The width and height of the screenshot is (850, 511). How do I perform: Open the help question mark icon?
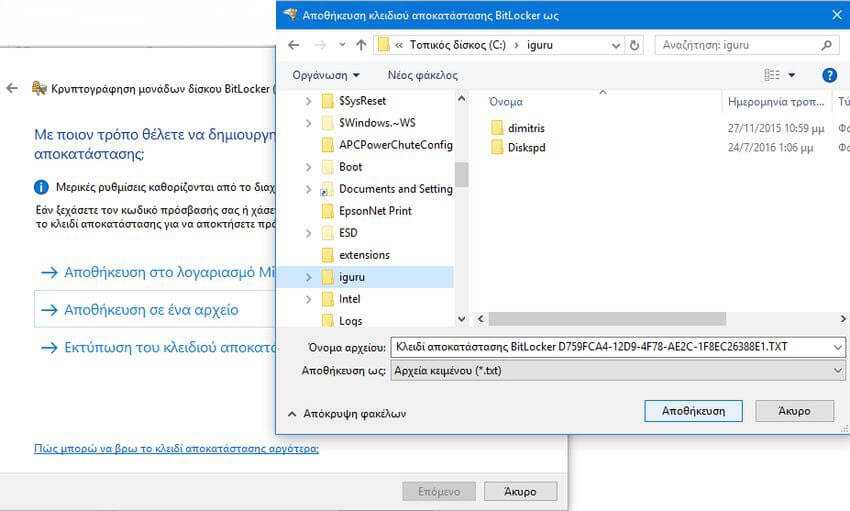829,75
